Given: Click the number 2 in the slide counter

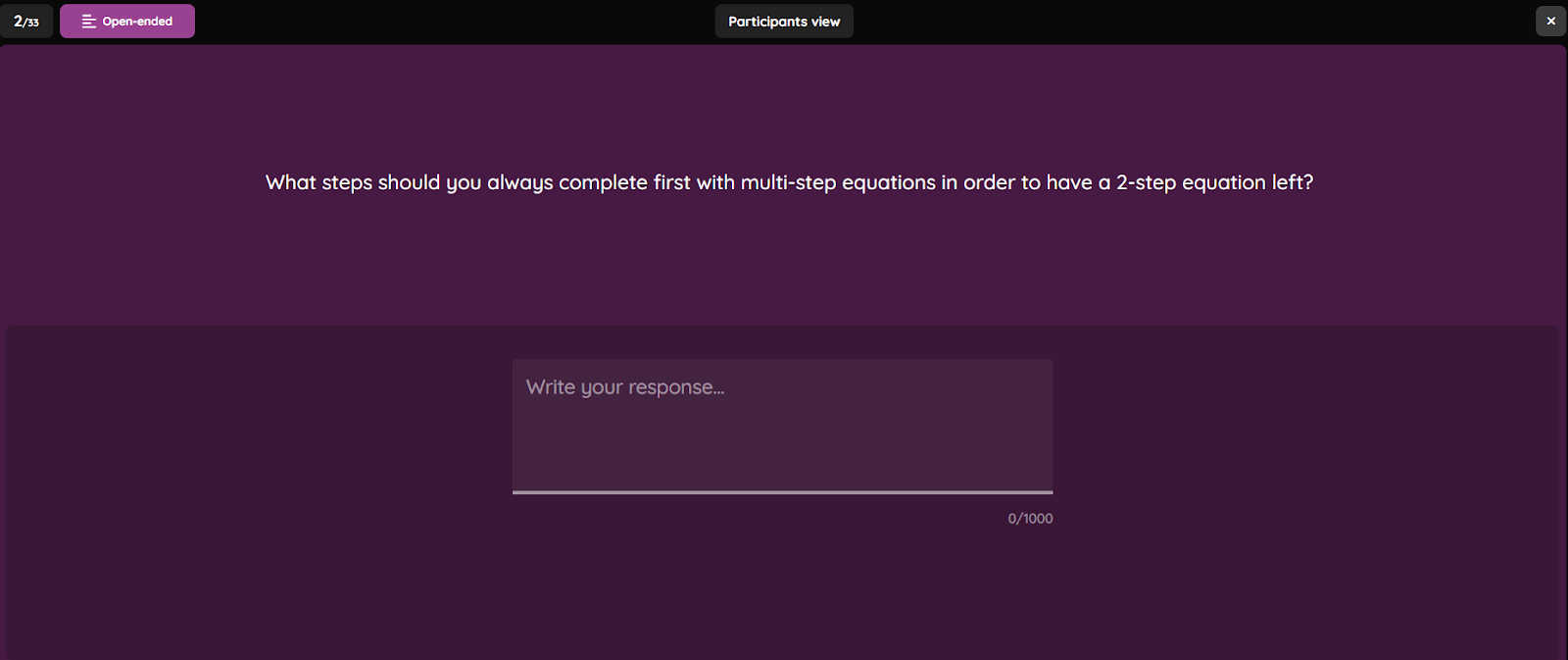Looking at the screenshot, I should (18, 21).
